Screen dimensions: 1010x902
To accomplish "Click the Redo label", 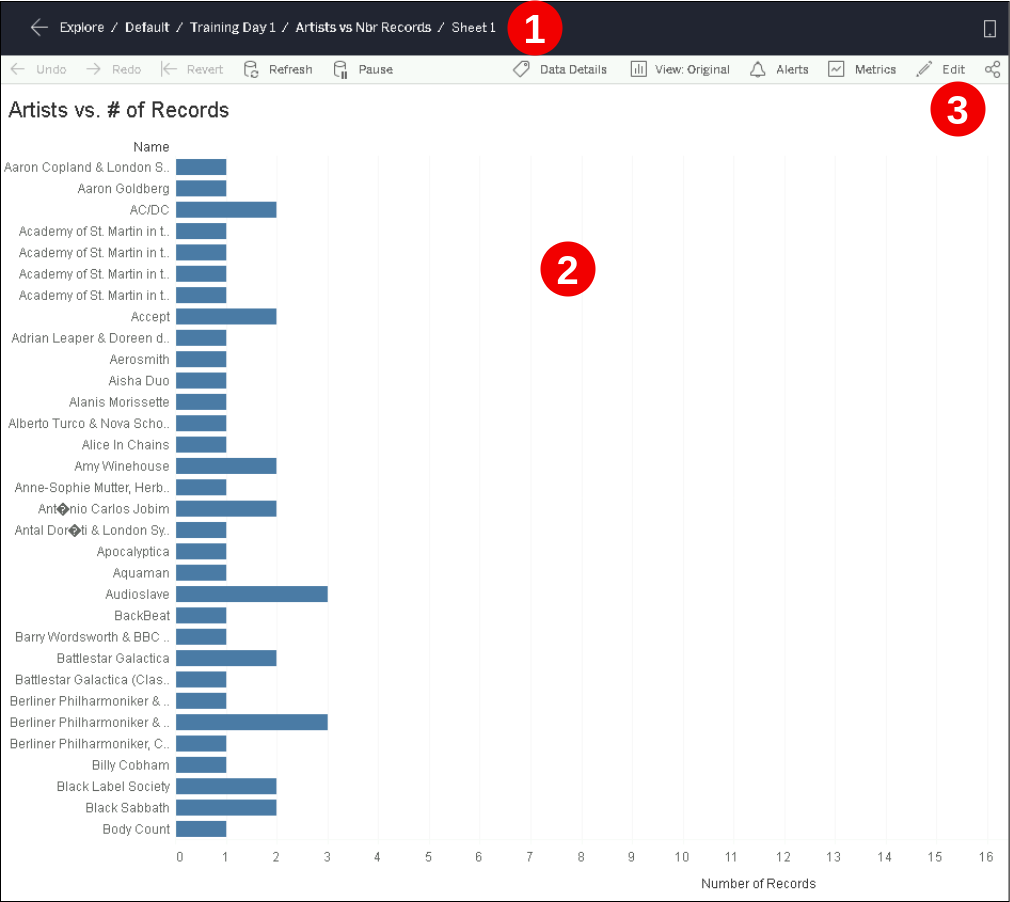I will tap(126, 70).
